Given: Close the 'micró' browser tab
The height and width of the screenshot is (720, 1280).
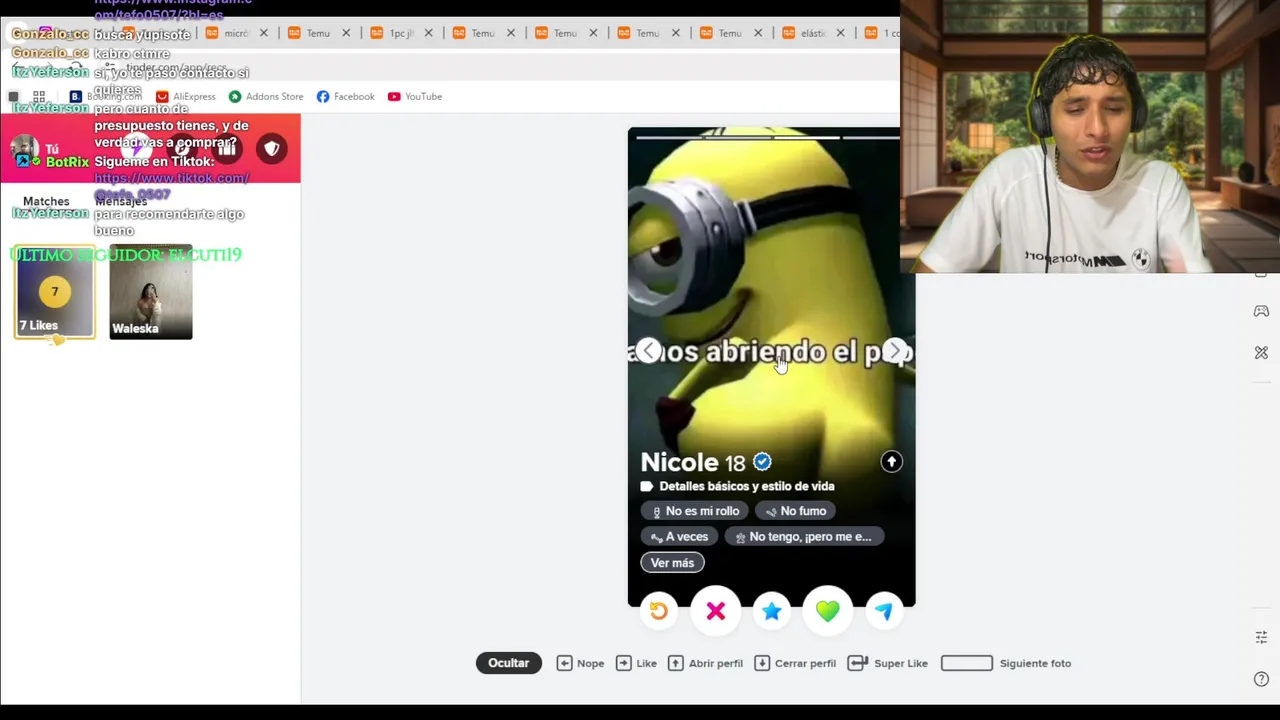Looking at the screenshot, I should pos(264,33).
